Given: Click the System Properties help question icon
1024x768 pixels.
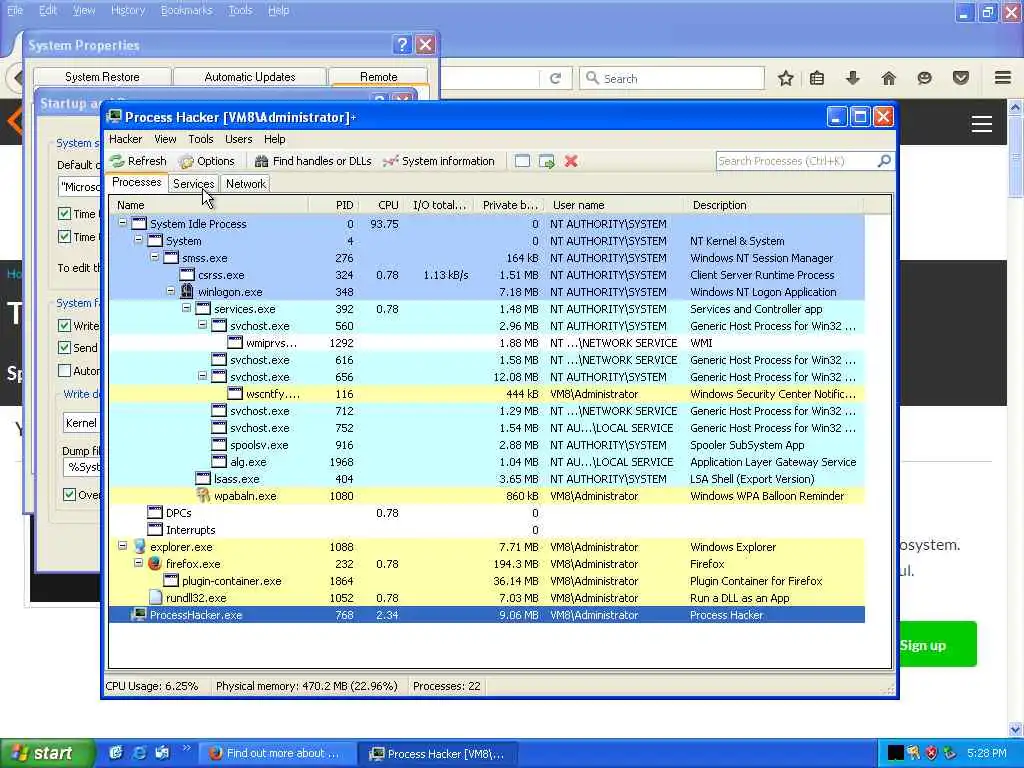Looking at the screenshot, I should click(x=402, y=44).
